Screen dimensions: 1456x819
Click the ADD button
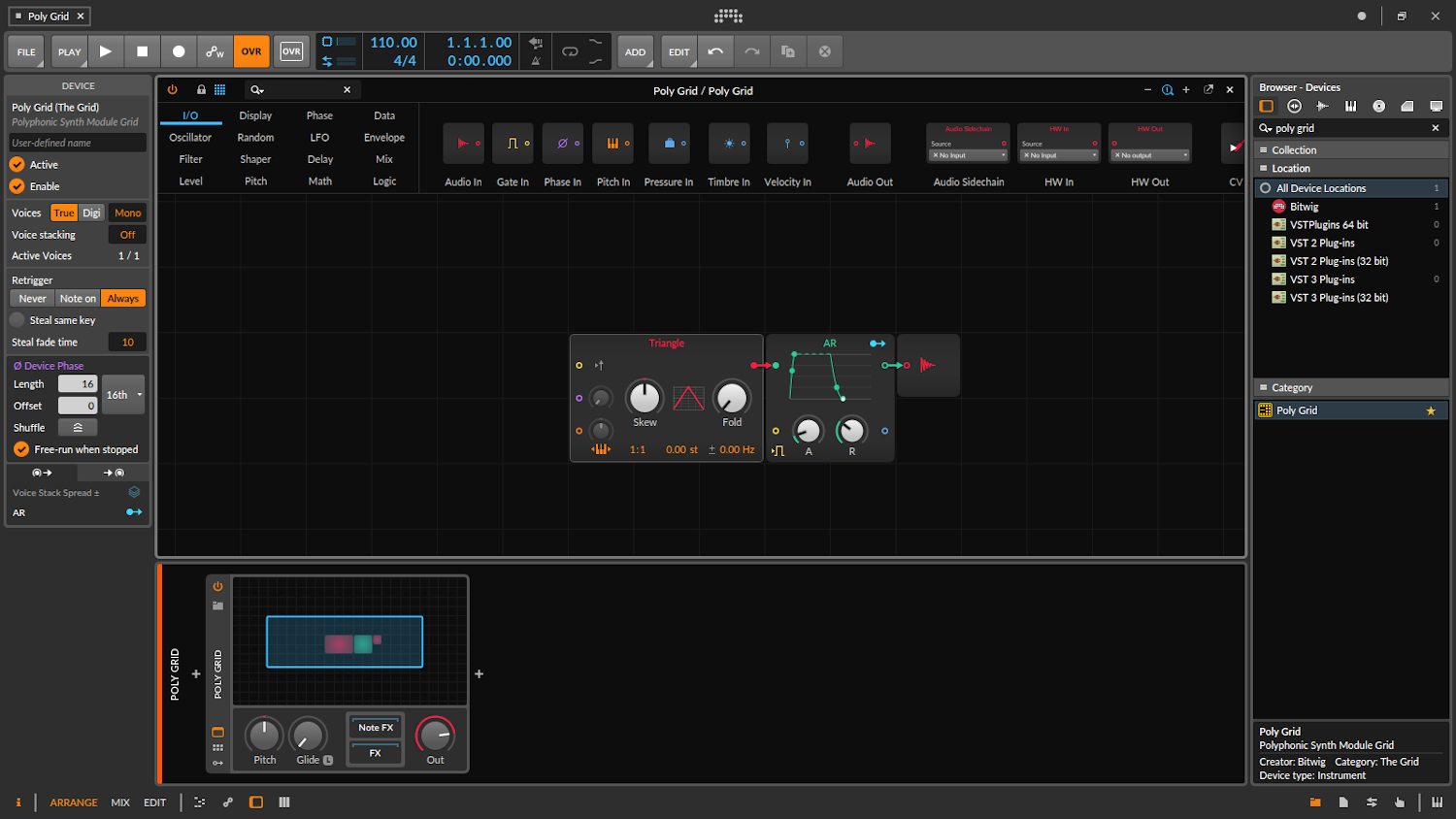pyautogui.click(x=636, y=52)
